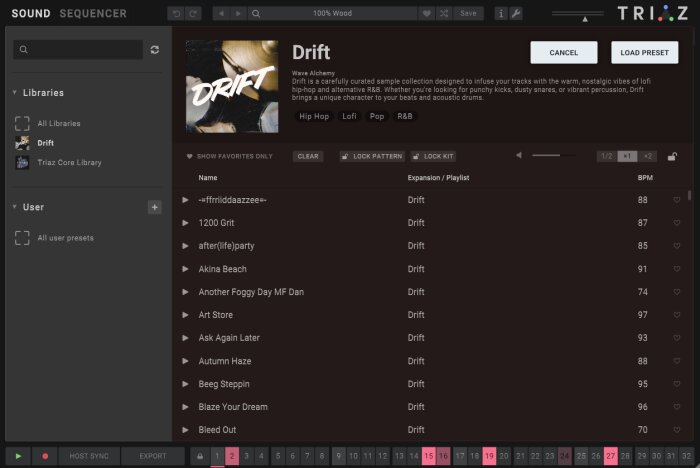Image resolution: width=700 pixels, height=468 pixels.
Task: Click the EXPORT button
Action: 153,456
